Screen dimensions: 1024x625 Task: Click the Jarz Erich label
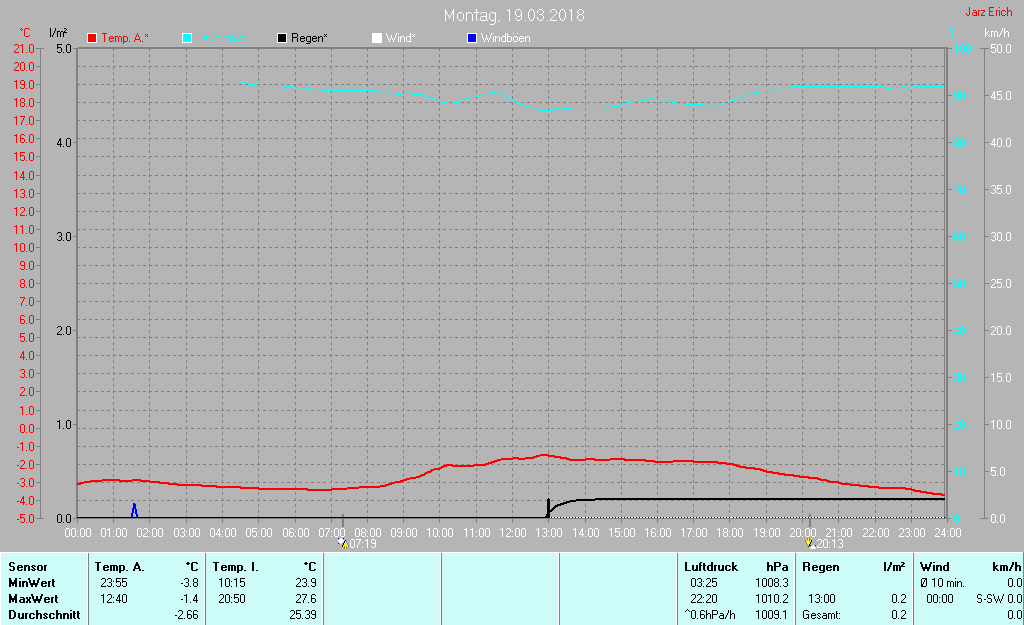989,12
